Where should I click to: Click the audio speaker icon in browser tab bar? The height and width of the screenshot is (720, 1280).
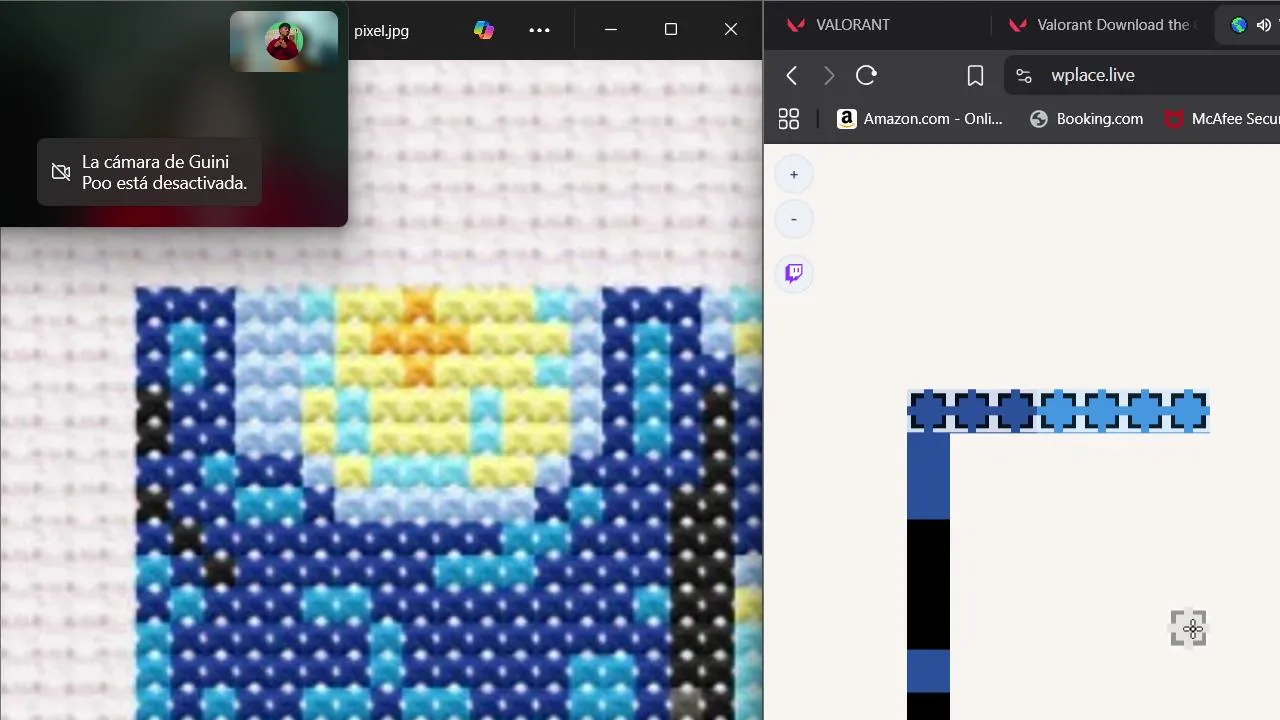(x=1262, y=25)
